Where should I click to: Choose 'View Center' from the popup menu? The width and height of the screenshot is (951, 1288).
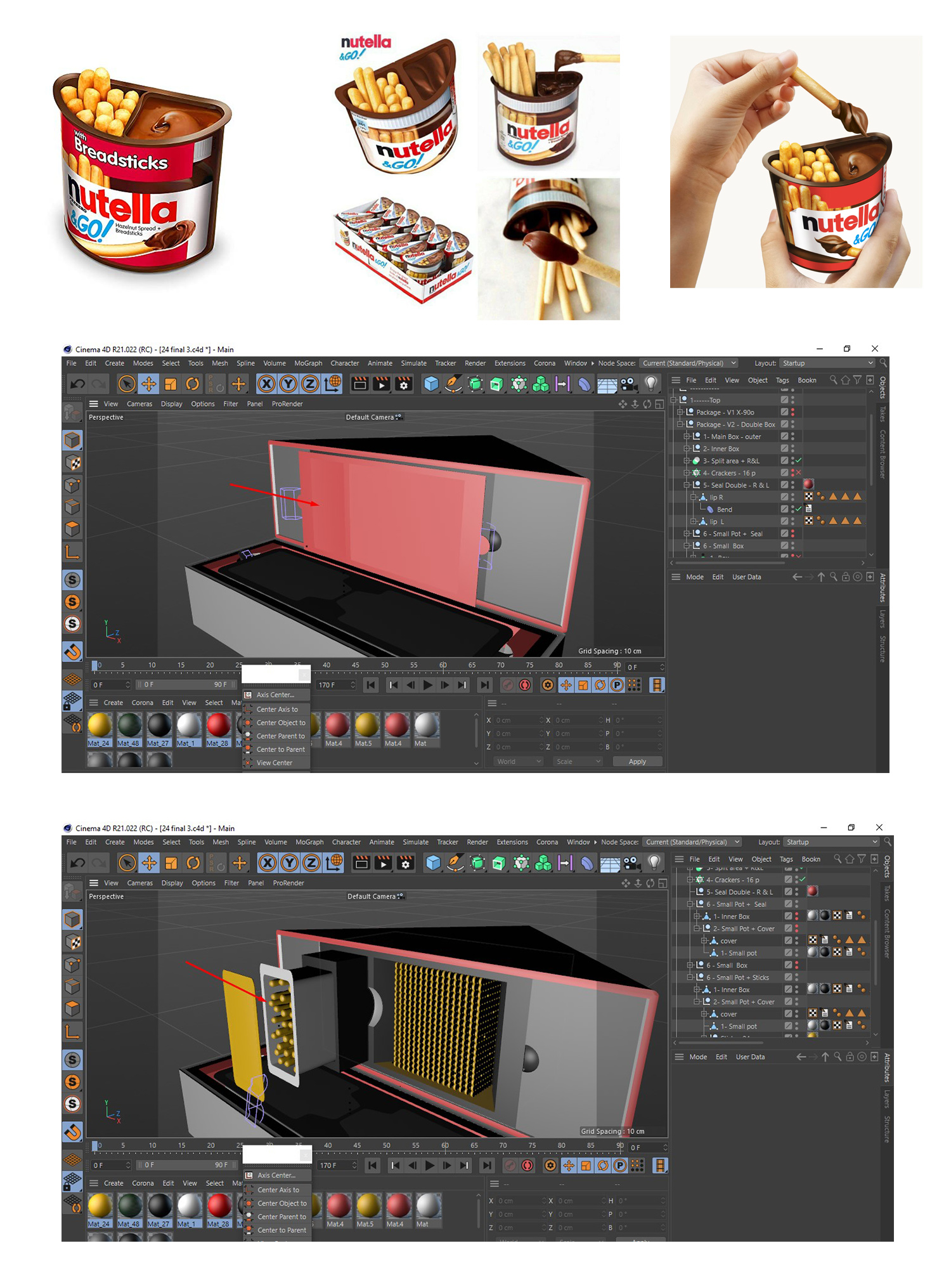(x=275, y=763)
